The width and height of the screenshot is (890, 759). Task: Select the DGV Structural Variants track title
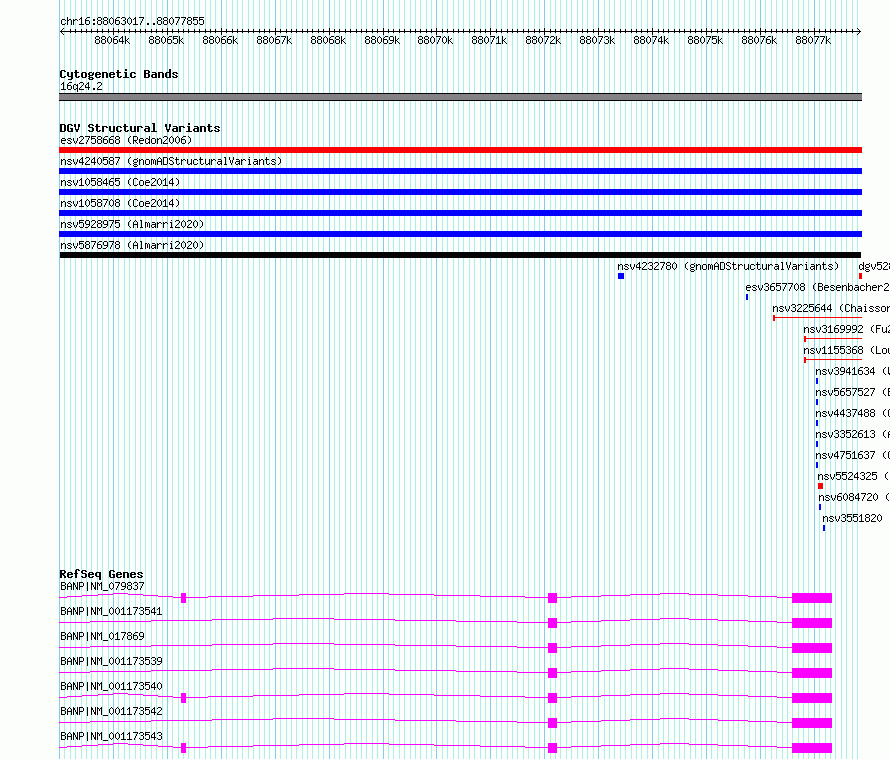[140, 128]
